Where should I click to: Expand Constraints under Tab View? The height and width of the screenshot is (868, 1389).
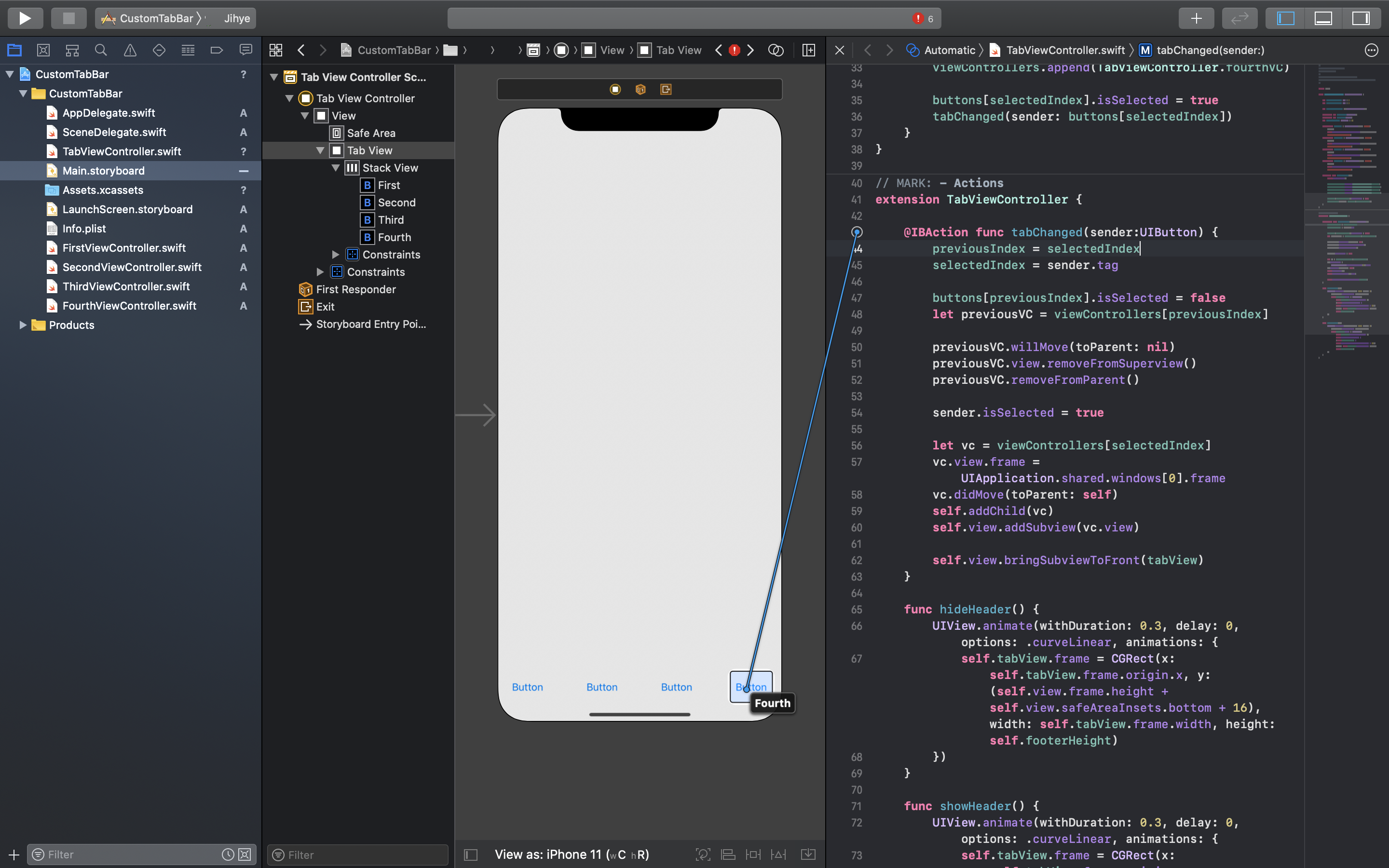(336, 254)
